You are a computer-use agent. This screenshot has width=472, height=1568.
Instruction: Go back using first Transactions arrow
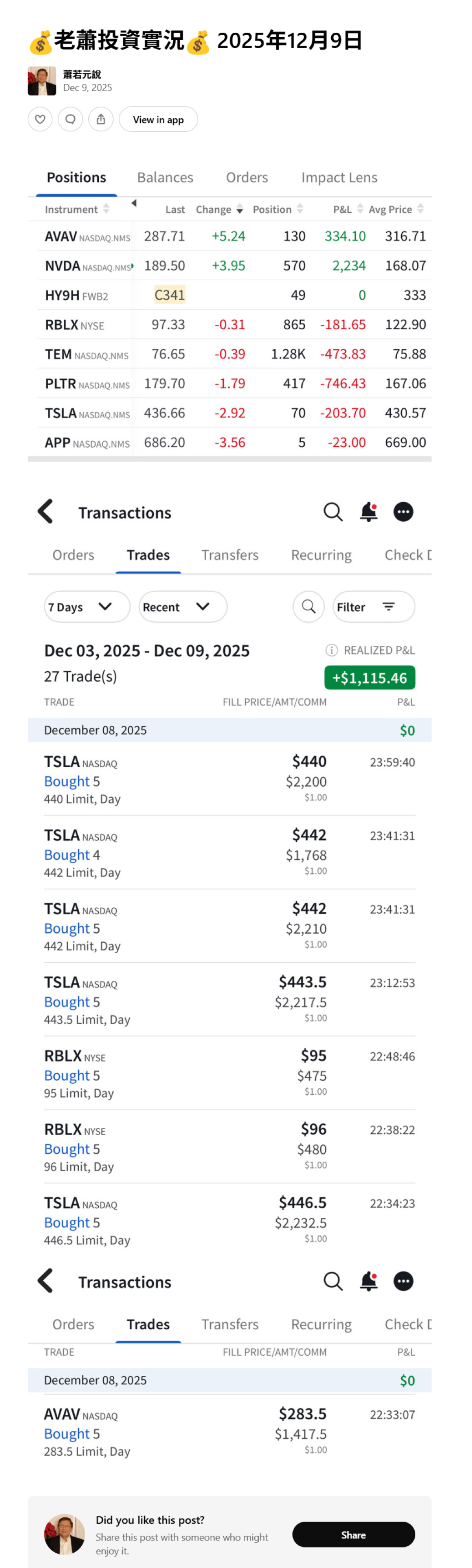(x=46, y=512)
